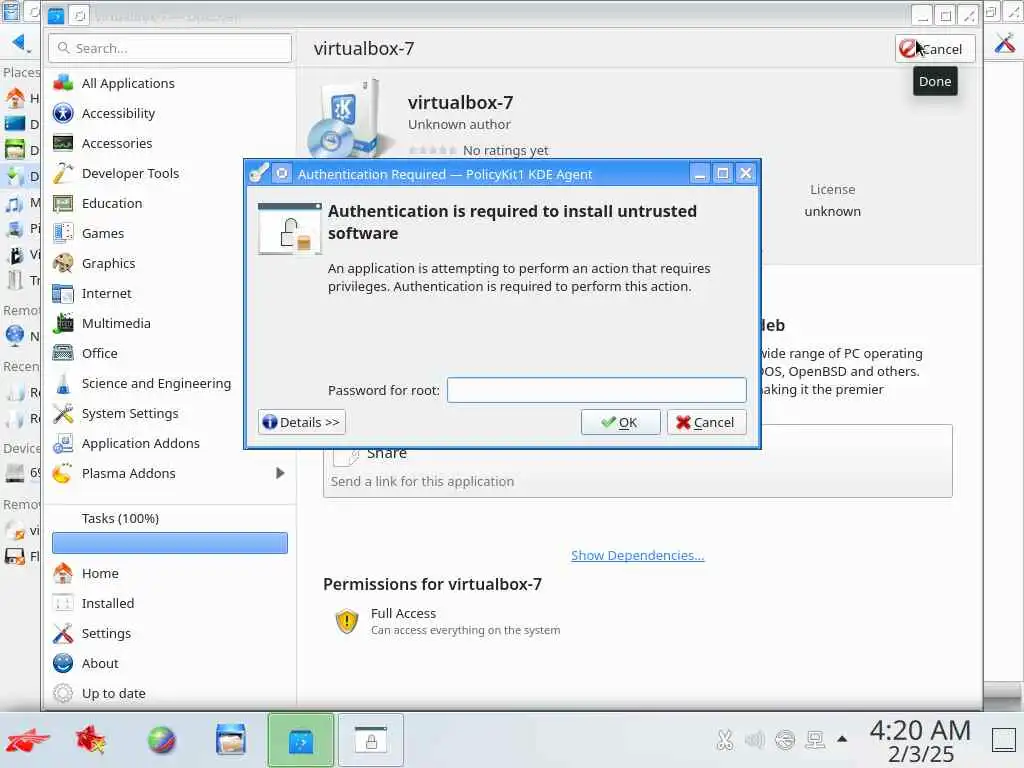This screenshot has height=768, width=1024.
Task: Cancel the virtualbox-7 installation
Action: (x=935, y=49)
